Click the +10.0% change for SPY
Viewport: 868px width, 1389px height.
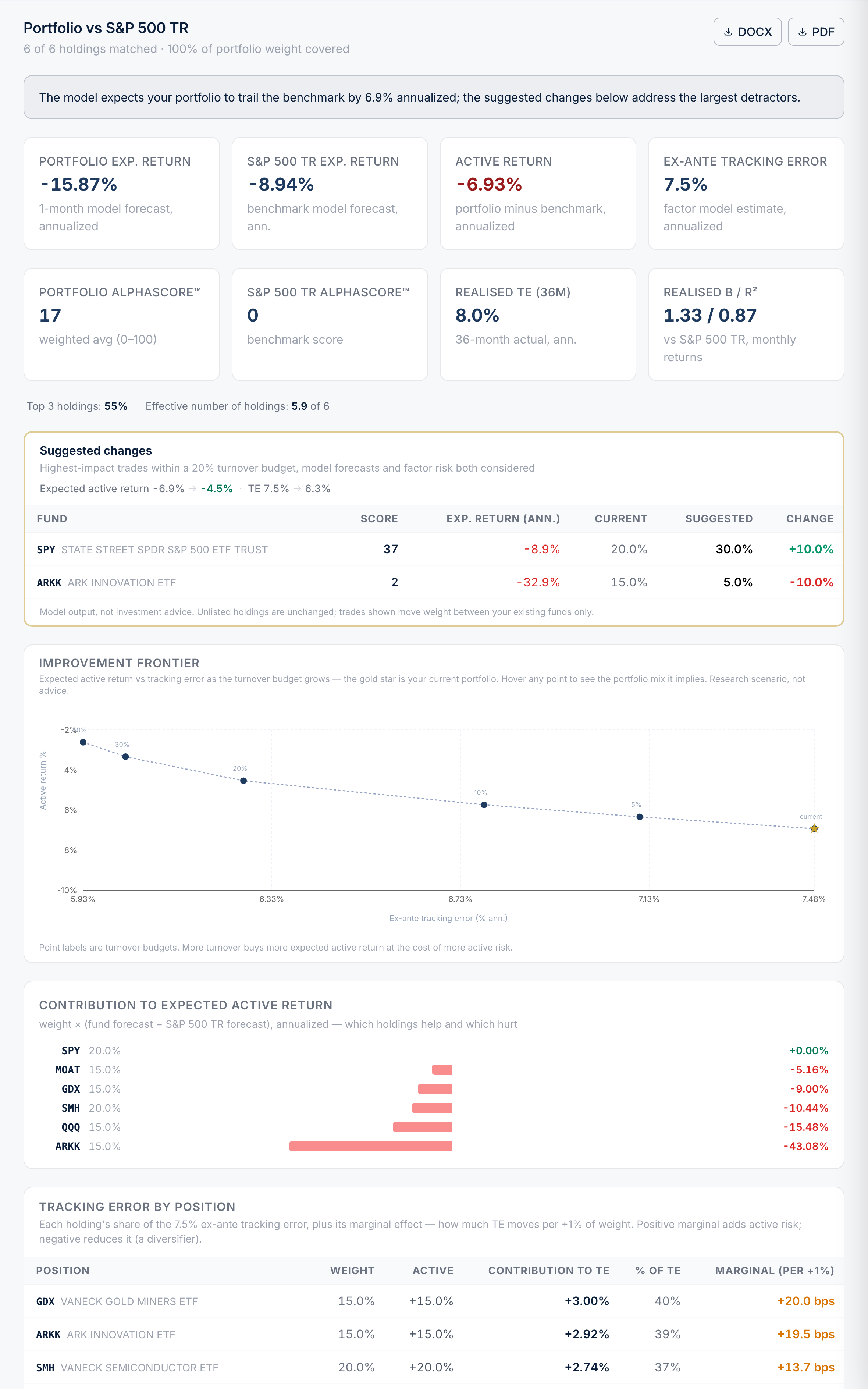pos(811,549)
